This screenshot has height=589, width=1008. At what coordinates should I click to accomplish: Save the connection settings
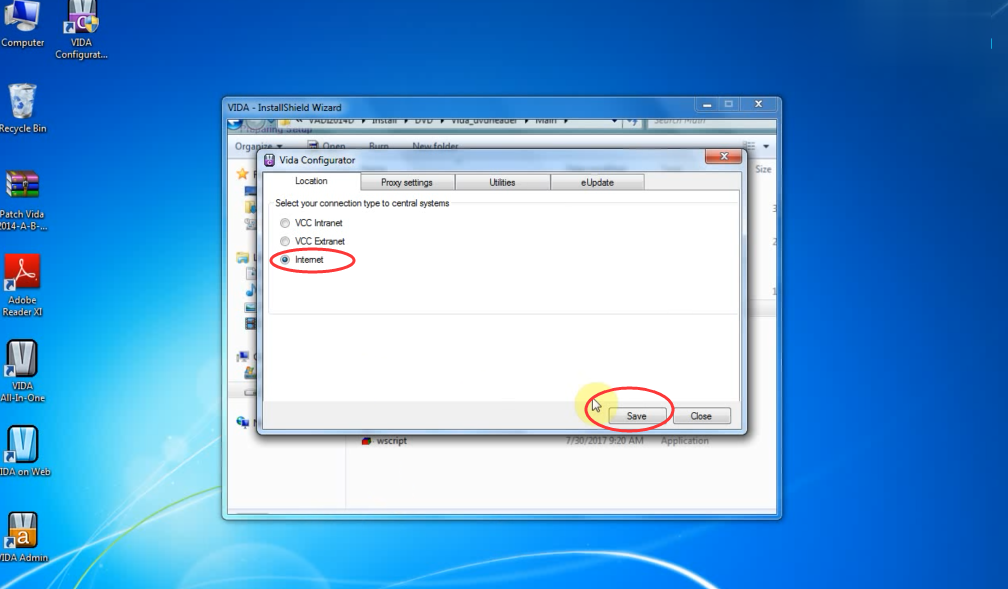[x=636, y=416]
